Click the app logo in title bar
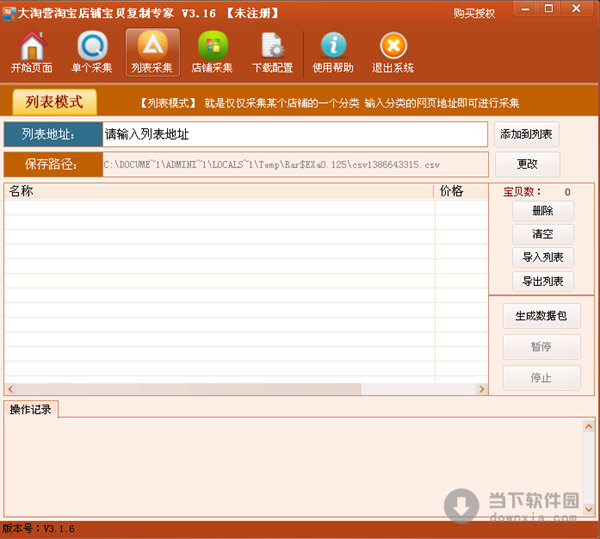Viewport: 600px width, 539px height. 8,13
